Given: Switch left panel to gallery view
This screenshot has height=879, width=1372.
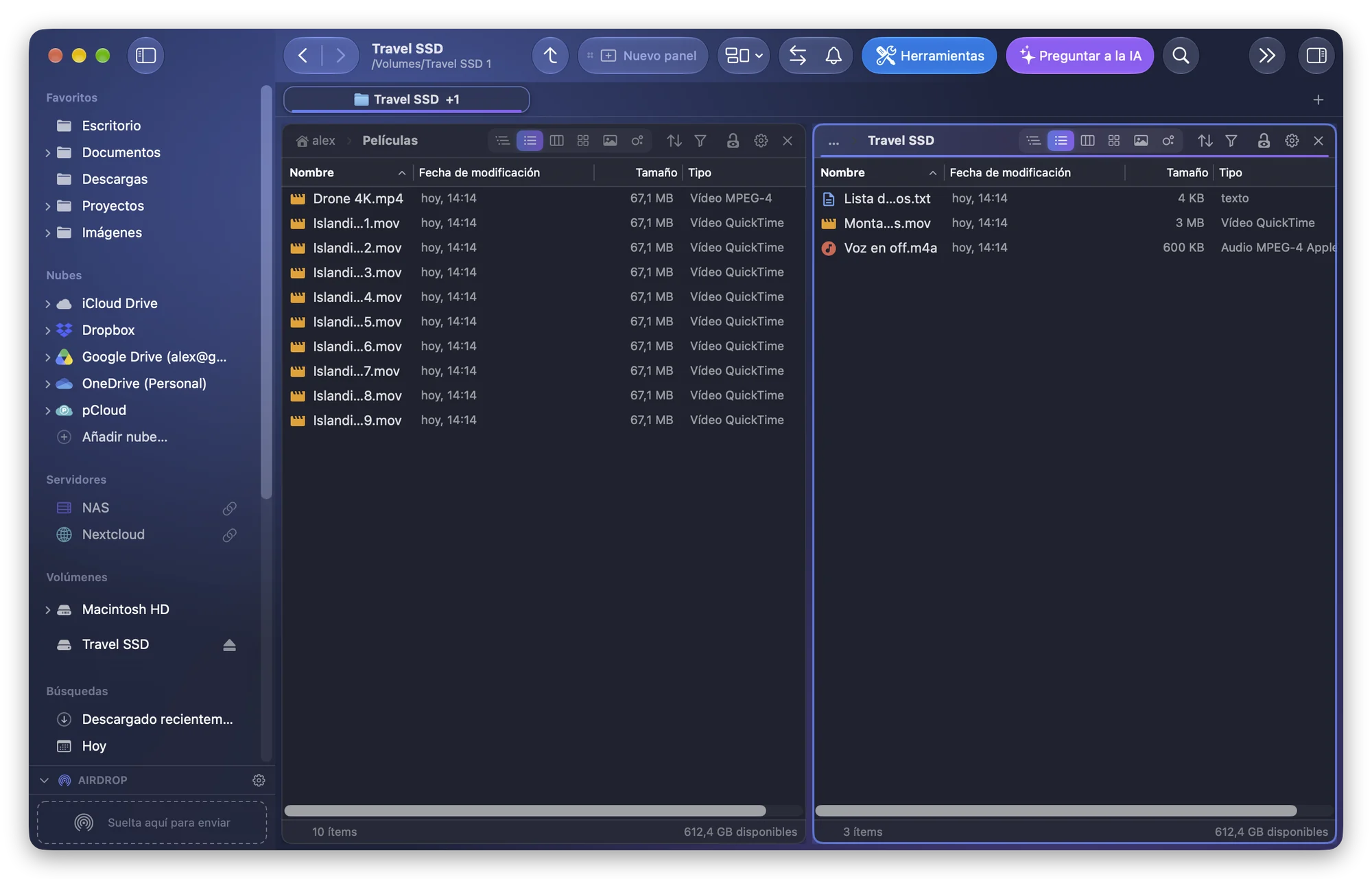Looking at the screenshot, I should tap(610, 141).
